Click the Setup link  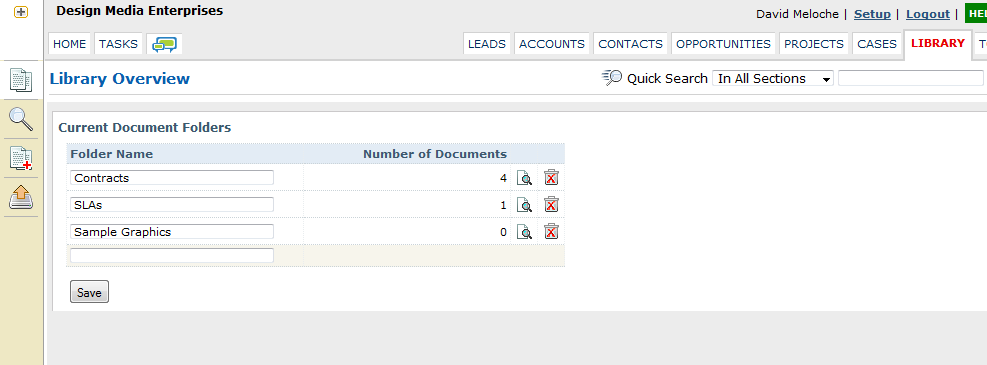pyautogui.click(x=872, y=14)
